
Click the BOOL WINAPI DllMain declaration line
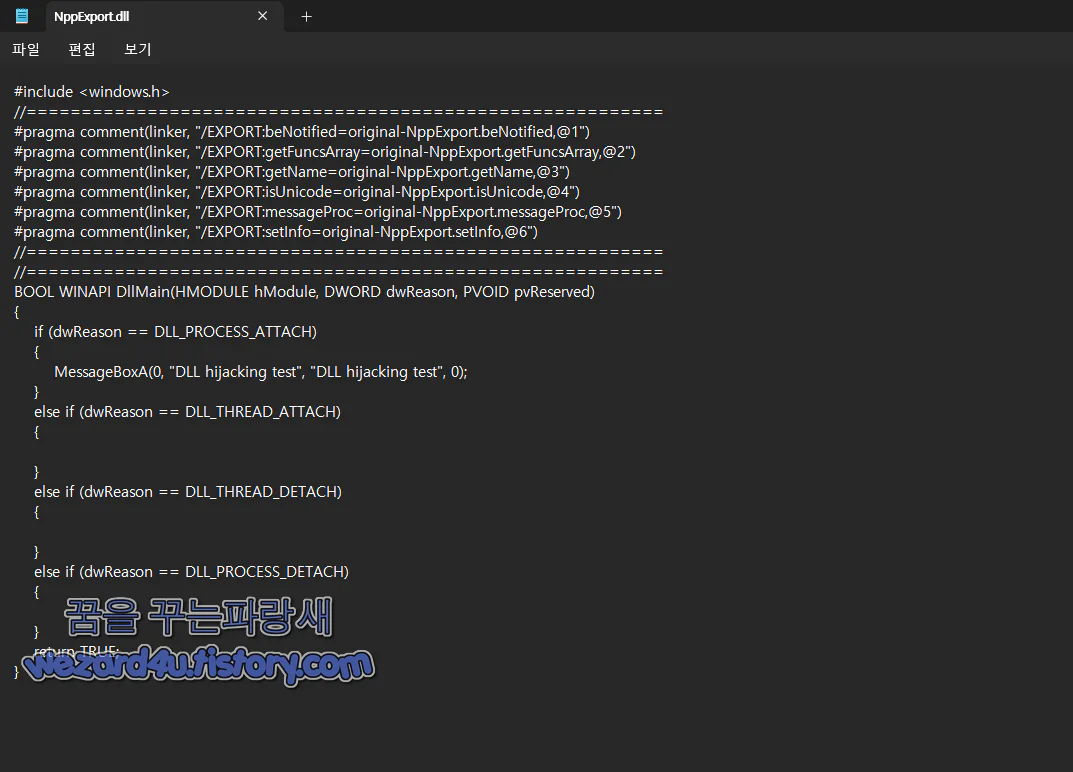point(305,292)
